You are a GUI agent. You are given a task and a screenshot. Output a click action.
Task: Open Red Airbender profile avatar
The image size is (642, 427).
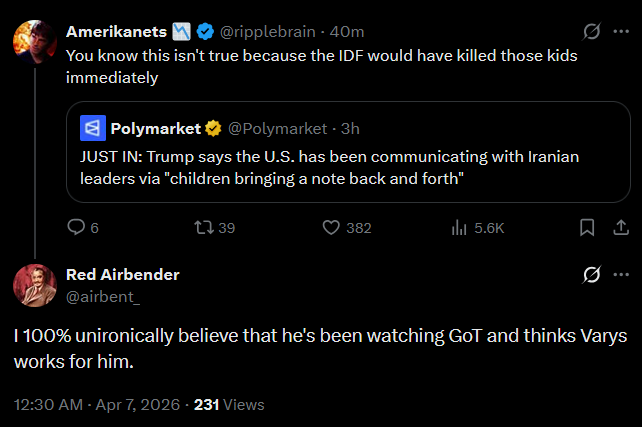pyautogui.click(x=33, y=285)
